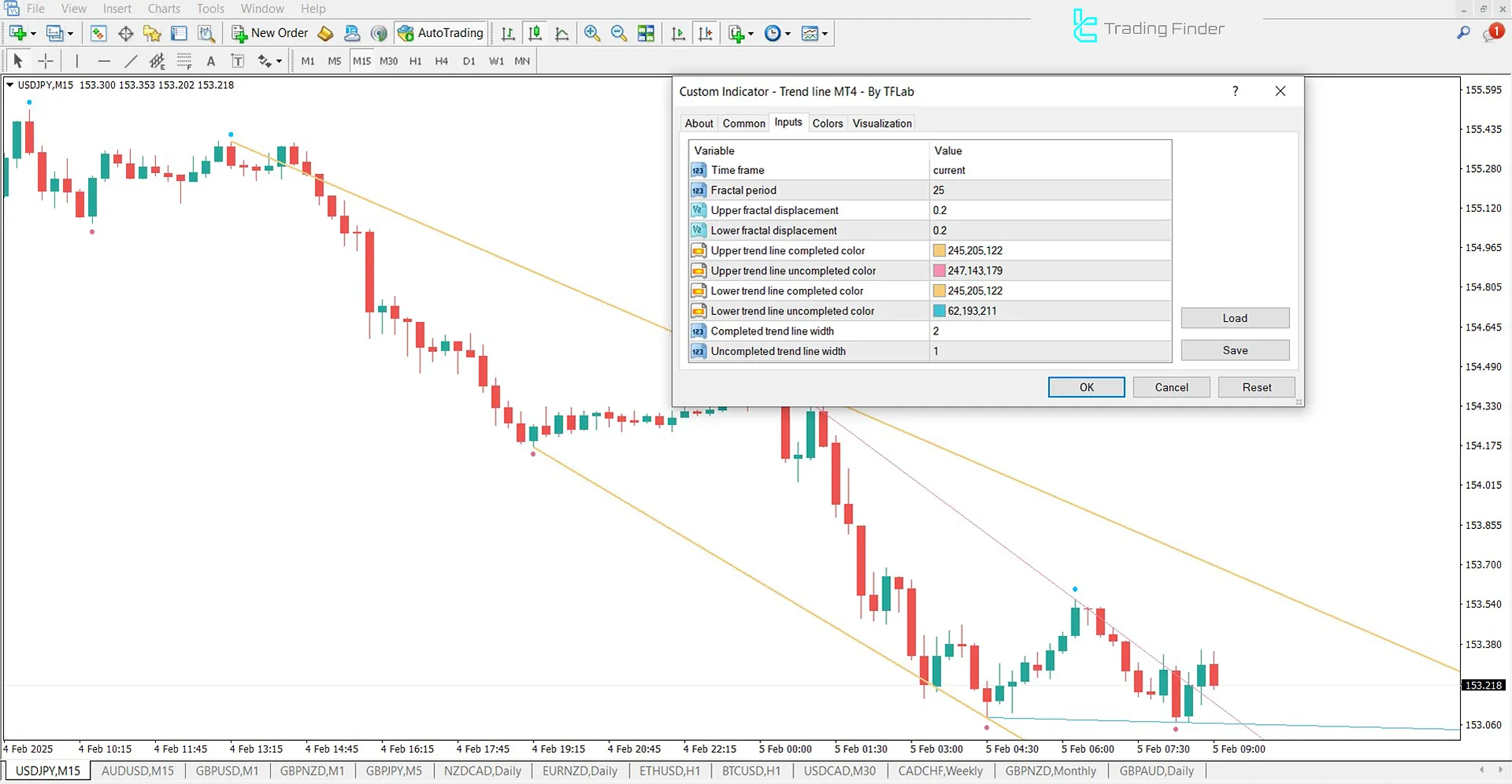Switch chart to candlestick view

click(x=535, y=33)
